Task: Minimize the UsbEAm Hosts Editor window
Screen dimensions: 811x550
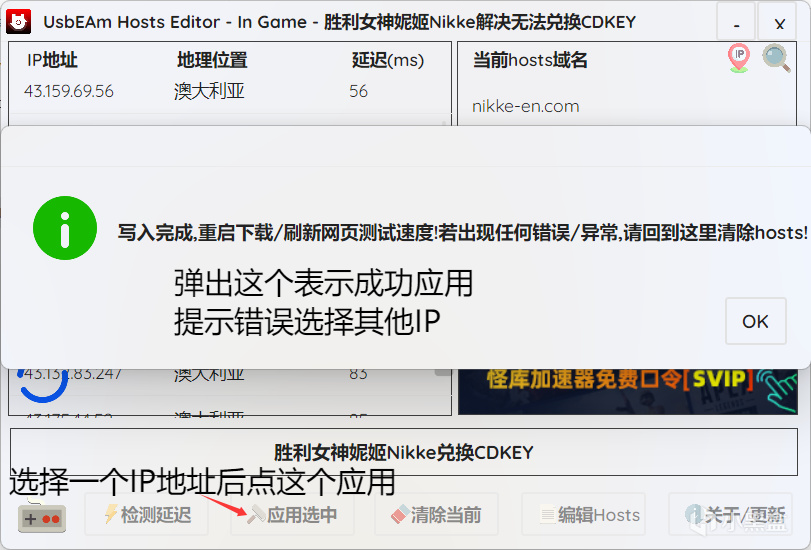Action: click(736, 22)
